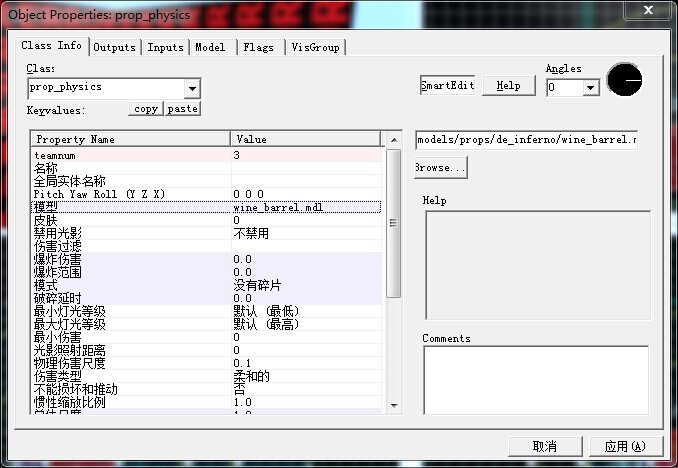Switch to the Model tab
Image resolution: width=678 pixels, height=468 pixels.
tap(211, 48)
